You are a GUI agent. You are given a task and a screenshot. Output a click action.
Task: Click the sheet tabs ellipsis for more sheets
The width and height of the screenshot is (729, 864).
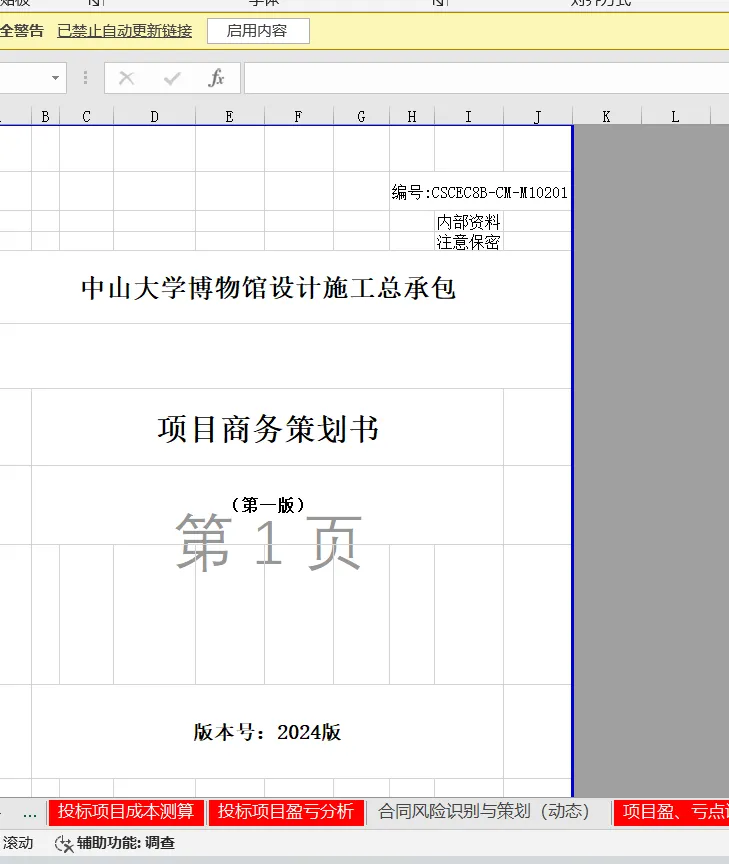point(30,813)
